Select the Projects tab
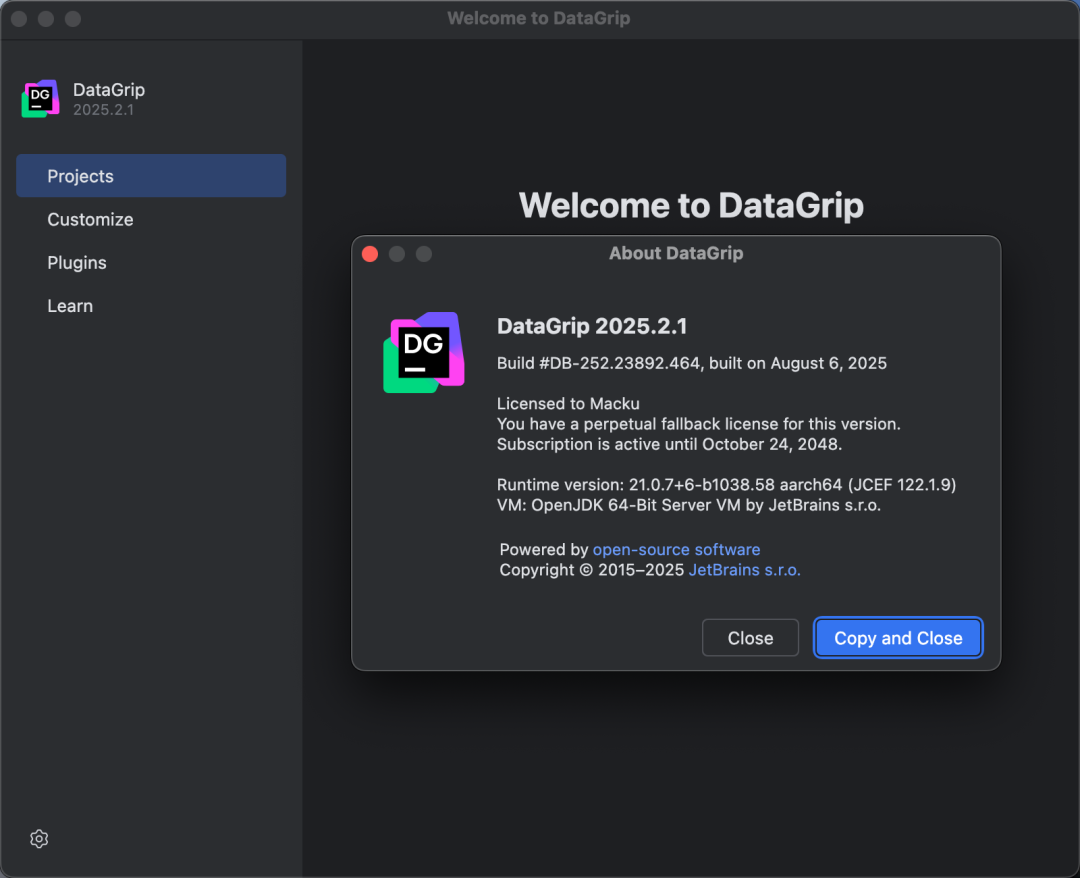Screen dimensions: 1080x878 click(151, 176)
